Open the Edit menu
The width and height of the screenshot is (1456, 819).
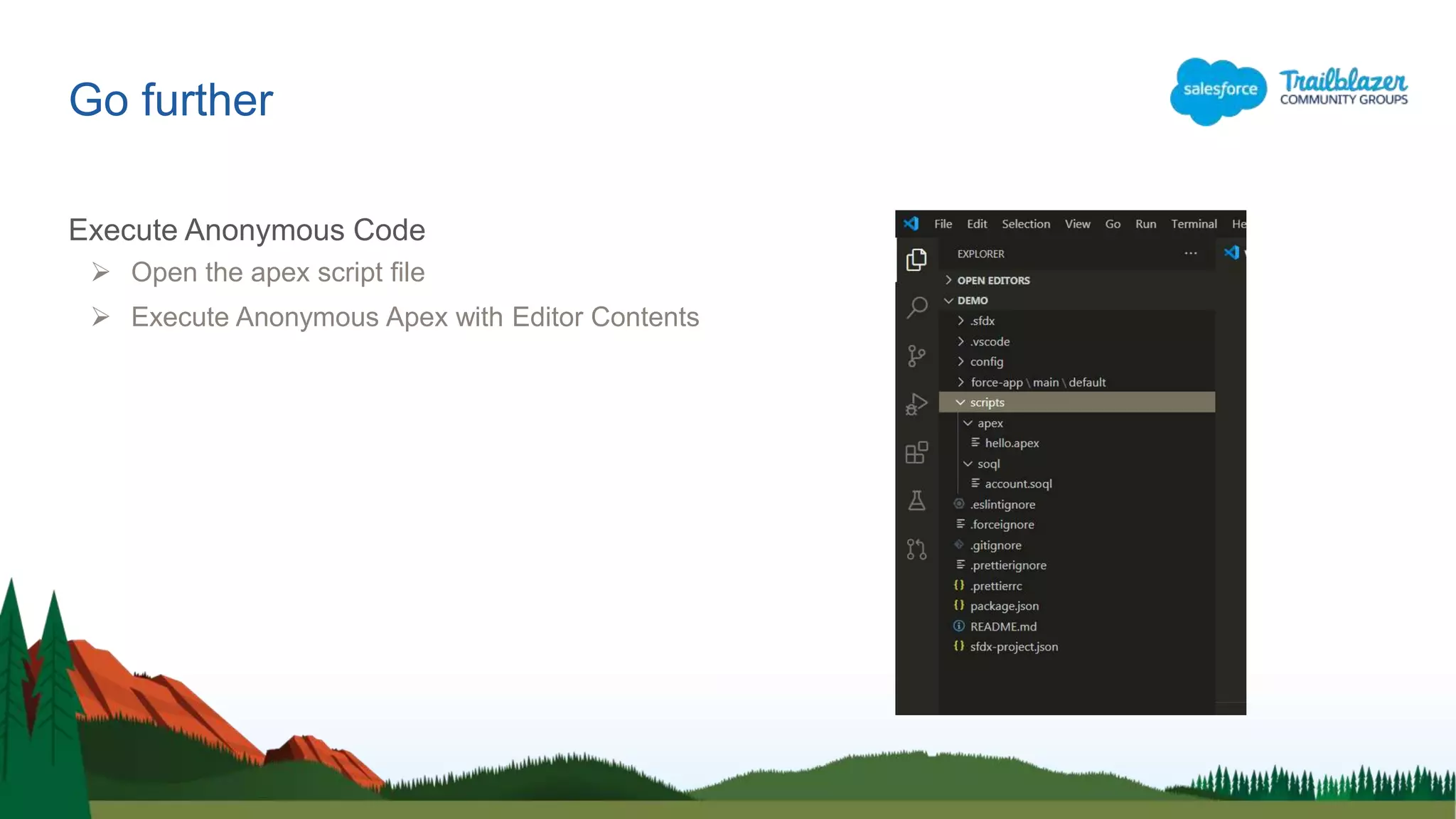pos(977,223)
